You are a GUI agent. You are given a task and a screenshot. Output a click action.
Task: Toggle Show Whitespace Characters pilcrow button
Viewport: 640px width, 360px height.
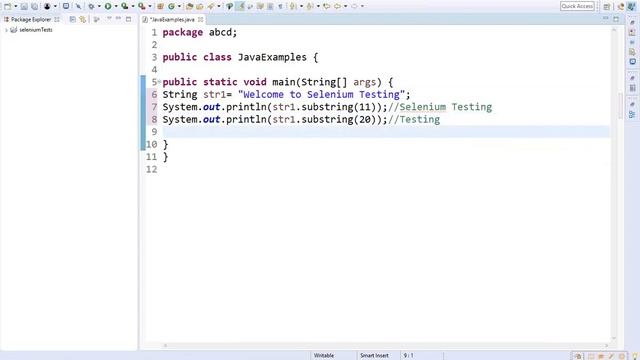[280, 6]
